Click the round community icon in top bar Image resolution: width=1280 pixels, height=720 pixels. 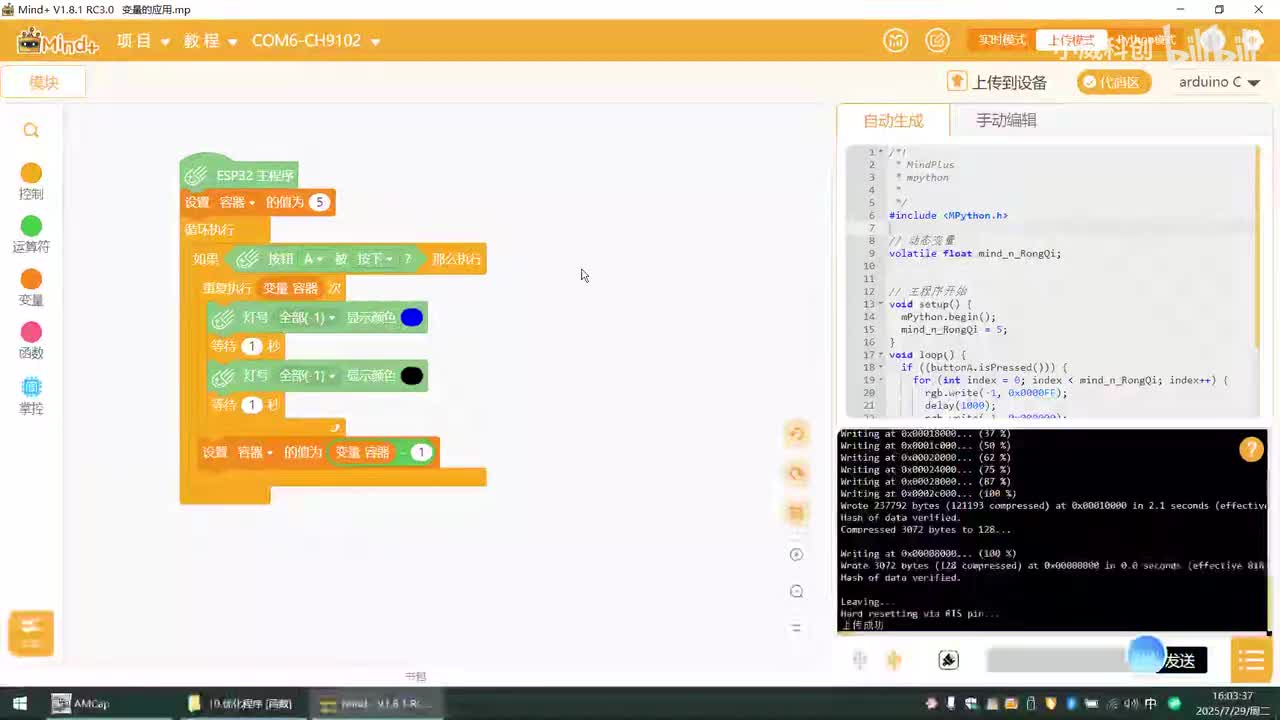coord(896,40)
